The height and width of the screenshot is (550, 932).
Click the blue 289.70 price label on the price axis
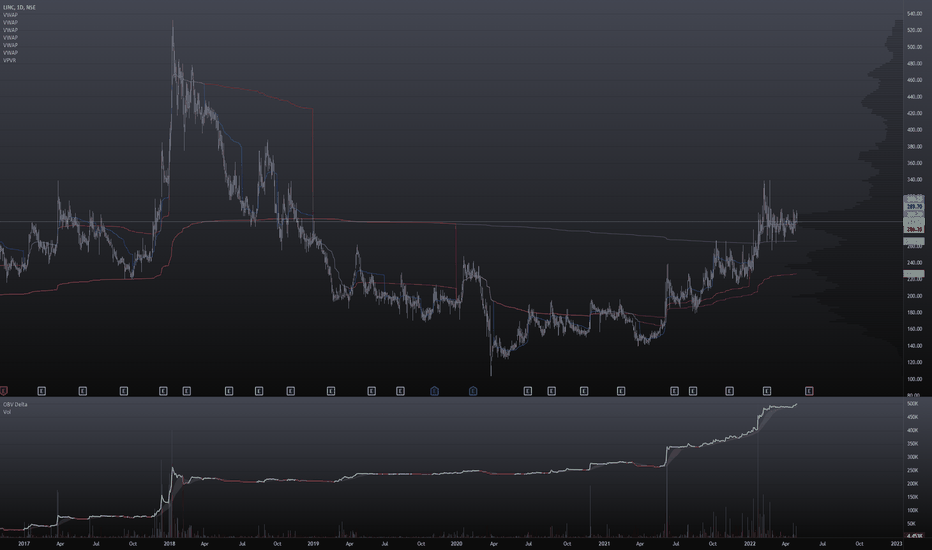[x=914, y=206]
